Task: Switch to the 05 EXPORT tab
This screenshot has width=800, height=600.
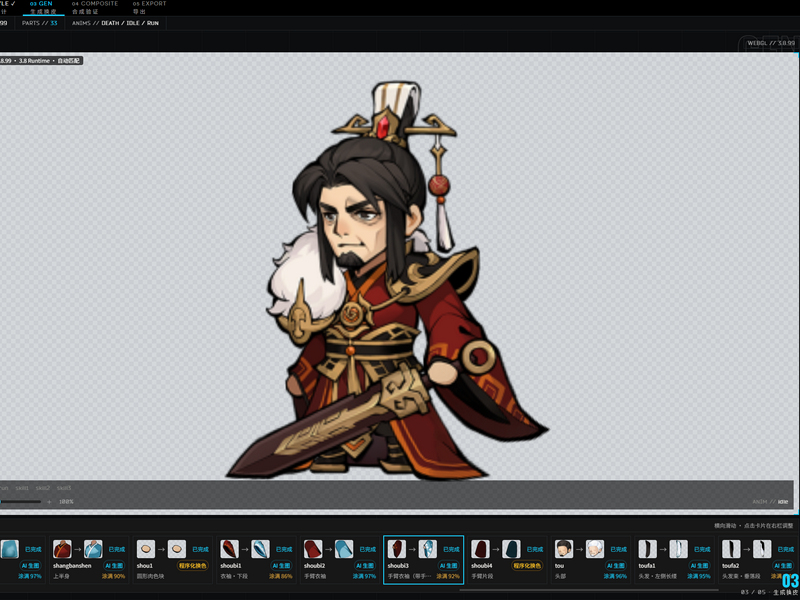Action: pos(149,7)
